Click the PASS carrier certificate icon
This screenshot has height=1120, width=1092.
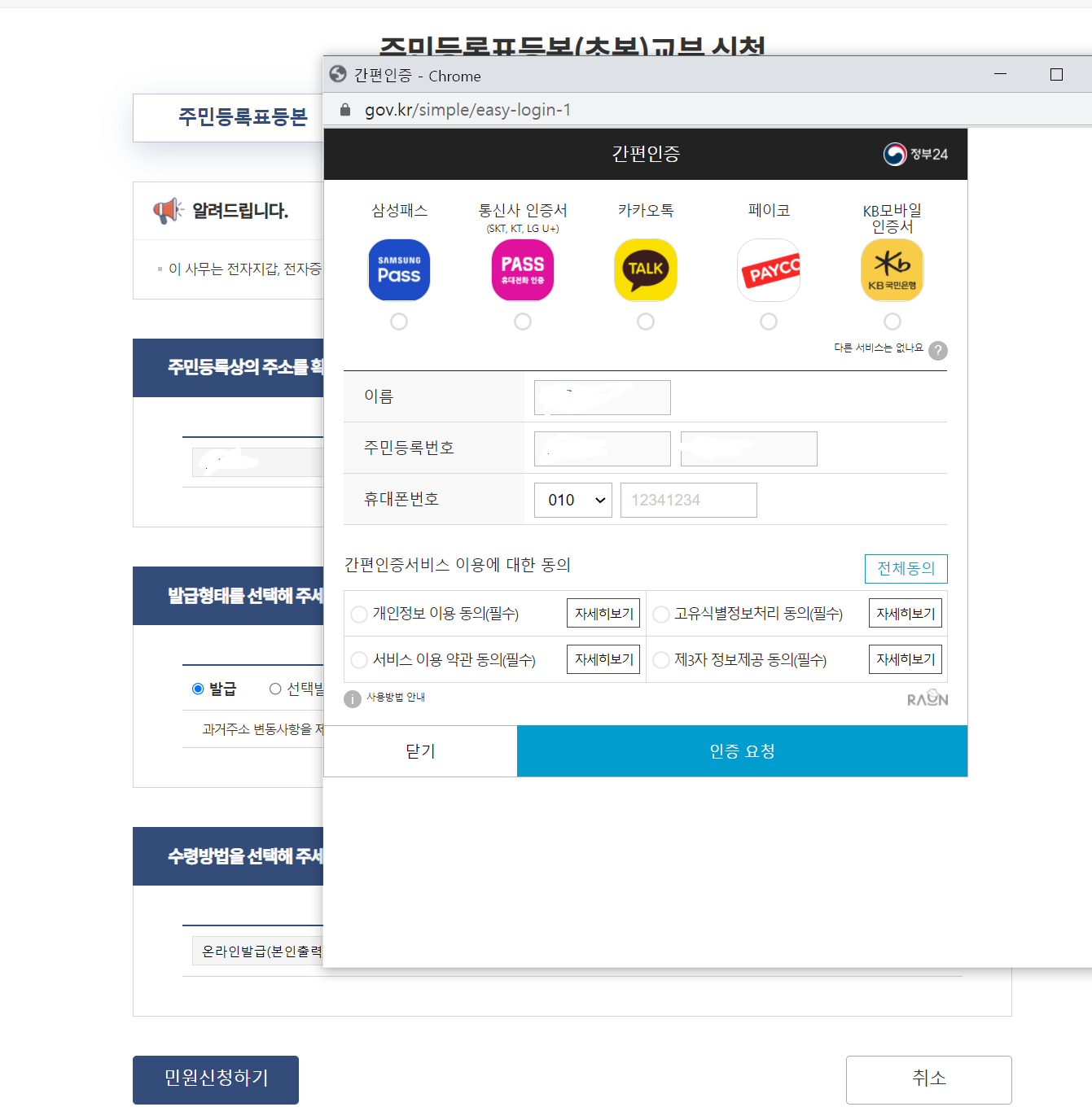coord(523,270)
